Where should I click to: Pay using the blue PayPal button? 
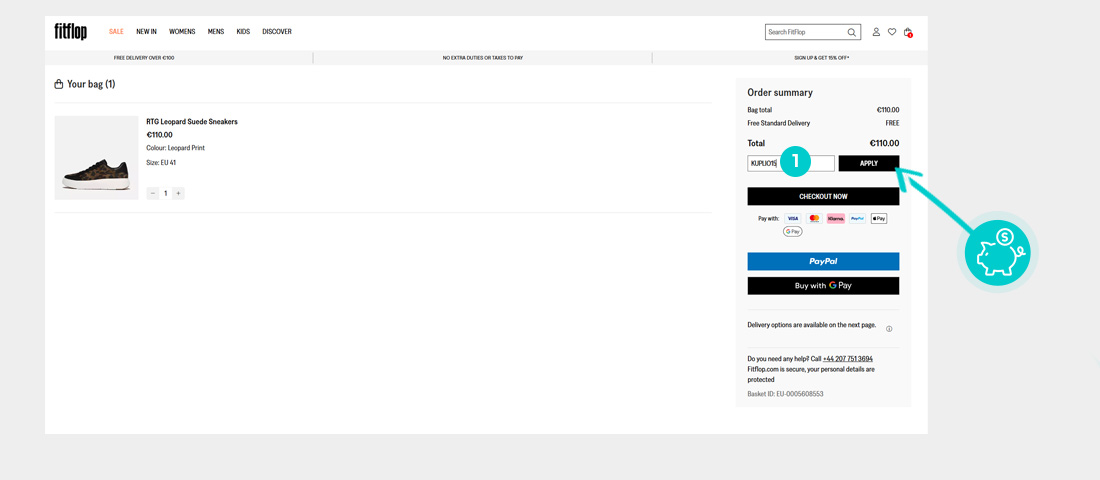(x=823, y=261)
